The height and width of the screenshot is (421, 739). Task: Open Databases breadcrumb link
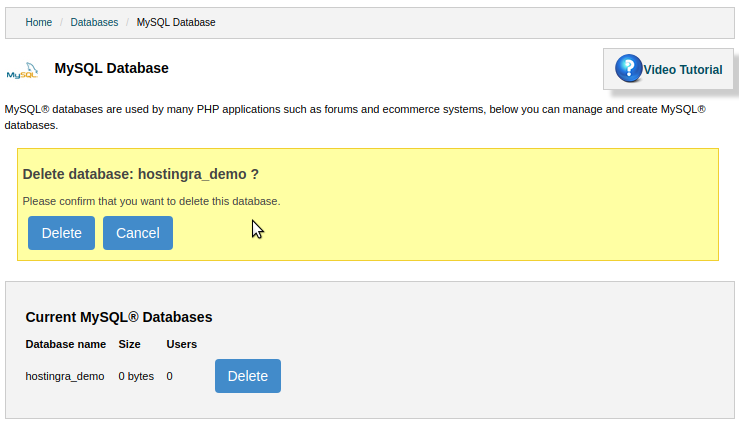click(x=94, y=22)
